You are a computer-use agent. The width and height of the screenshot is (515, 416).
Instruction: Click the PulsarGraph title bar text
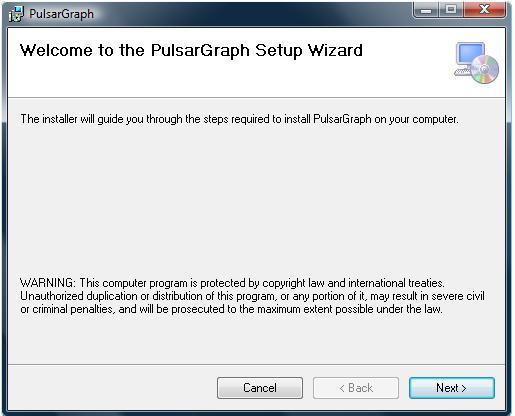(x=61, y=14)
